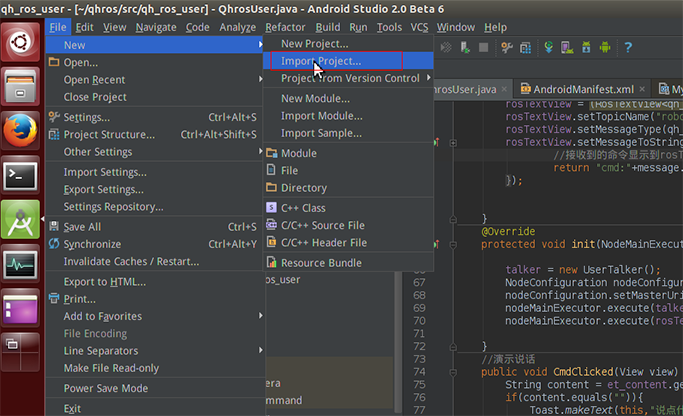Open the Refactor menu
This screenshot has height=416, width=683.
pyautogui.click(x=285, y=27)
